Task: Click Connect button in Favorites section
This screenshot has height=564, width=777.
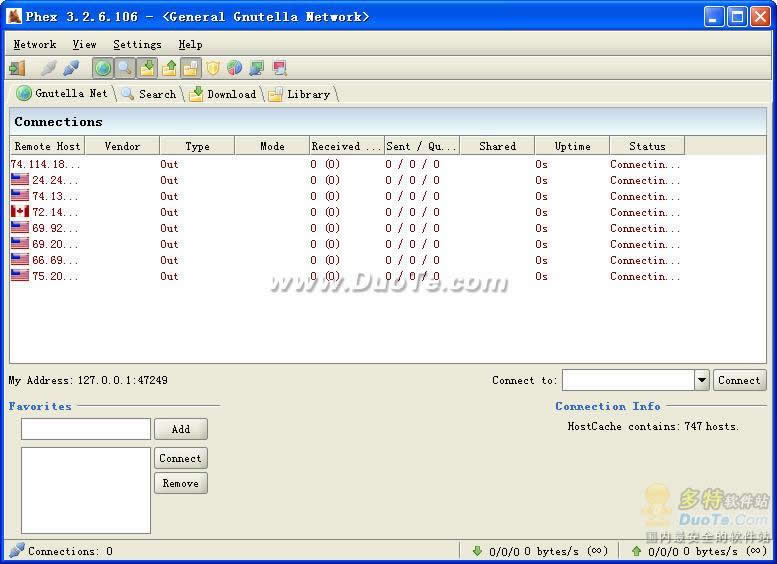Action: [180, 458]
